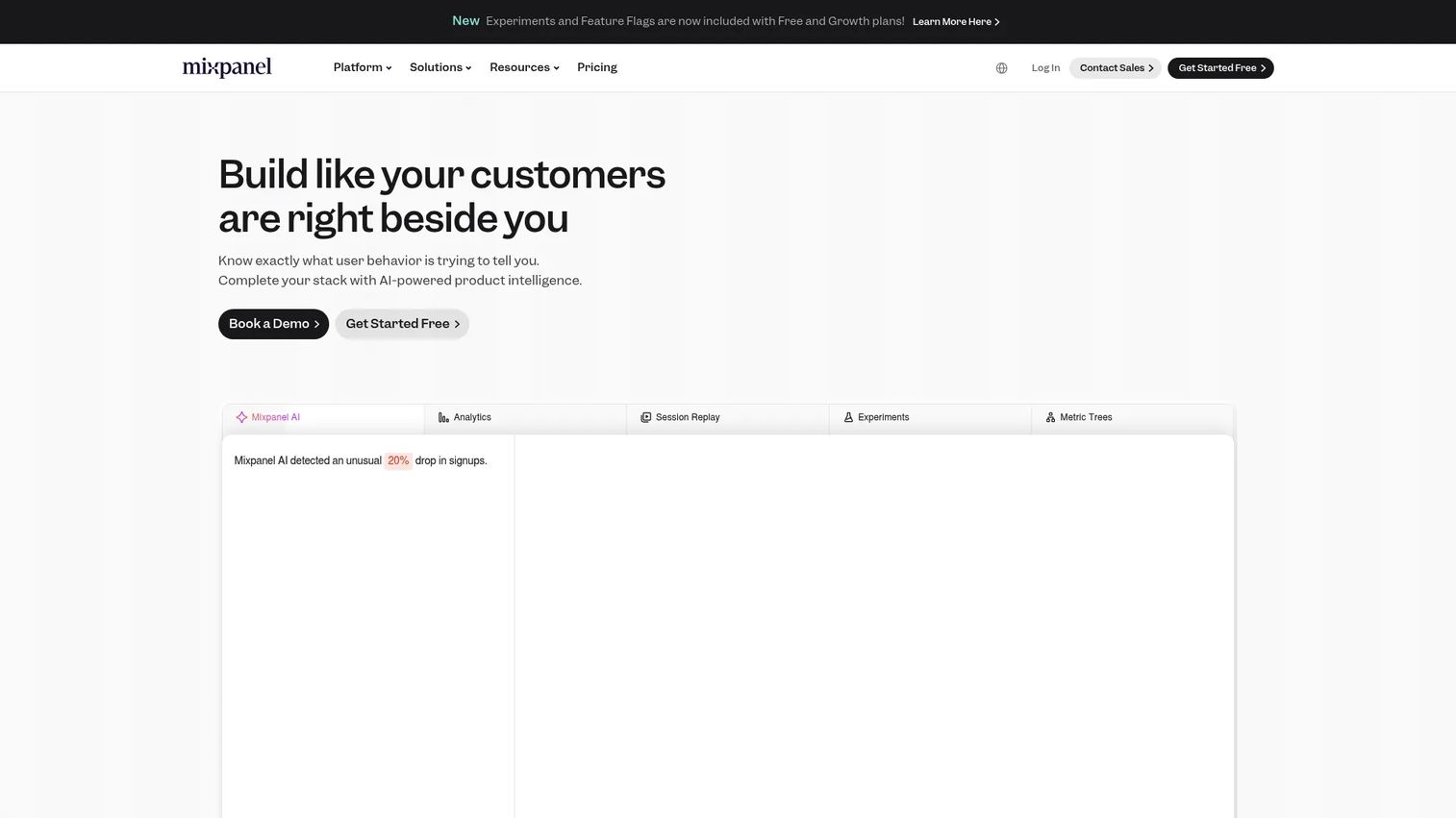
Task: Click the Mixpanel logo
Action: tap(227, 67)
